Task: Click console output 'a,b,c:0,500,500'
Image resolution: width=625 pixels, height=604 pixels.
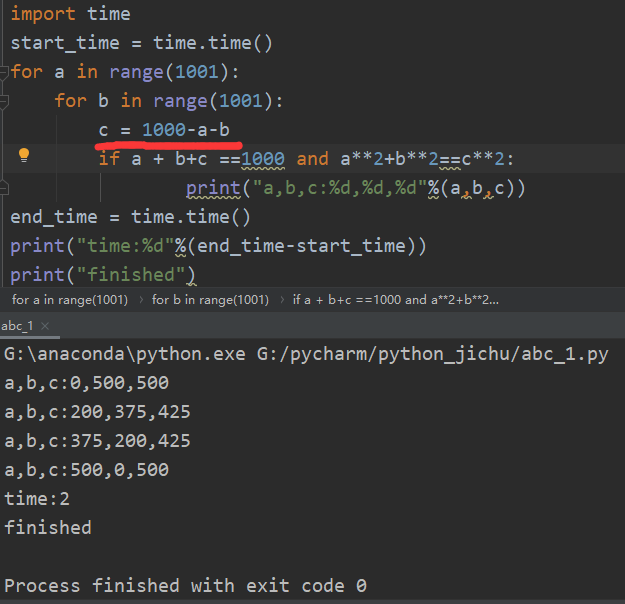Action: (x=86, y=383)
